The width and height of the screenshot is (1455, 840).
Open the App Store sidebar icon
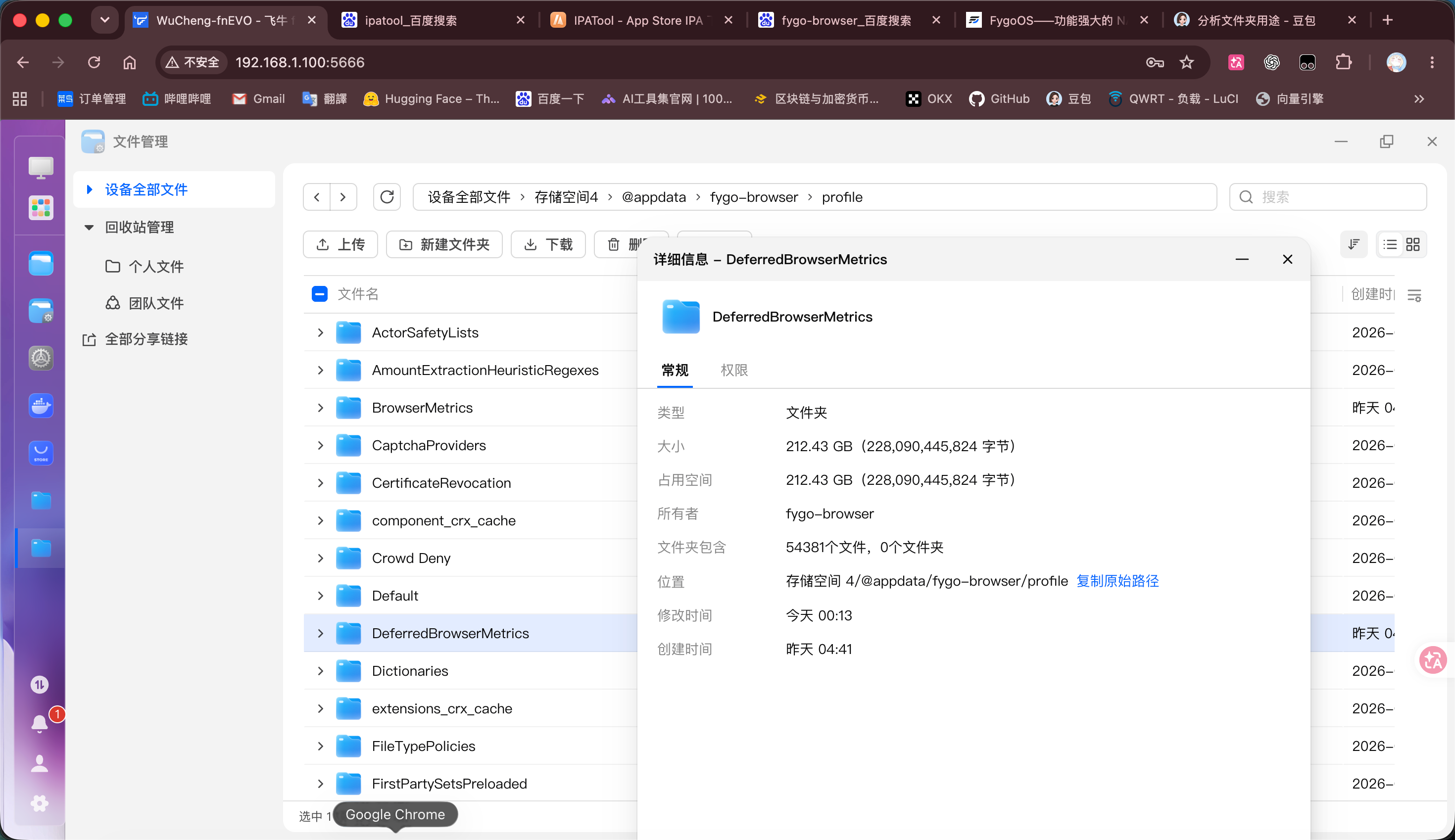click(x=41, y=453)
